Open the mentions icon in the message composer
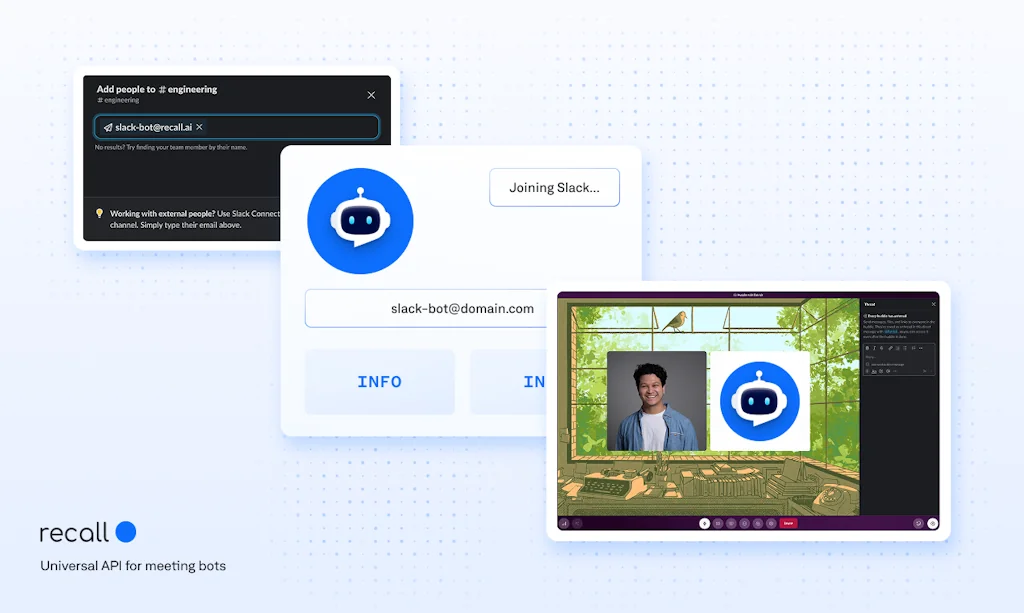The image size is (1024, 613). click(x=888, y=371)
